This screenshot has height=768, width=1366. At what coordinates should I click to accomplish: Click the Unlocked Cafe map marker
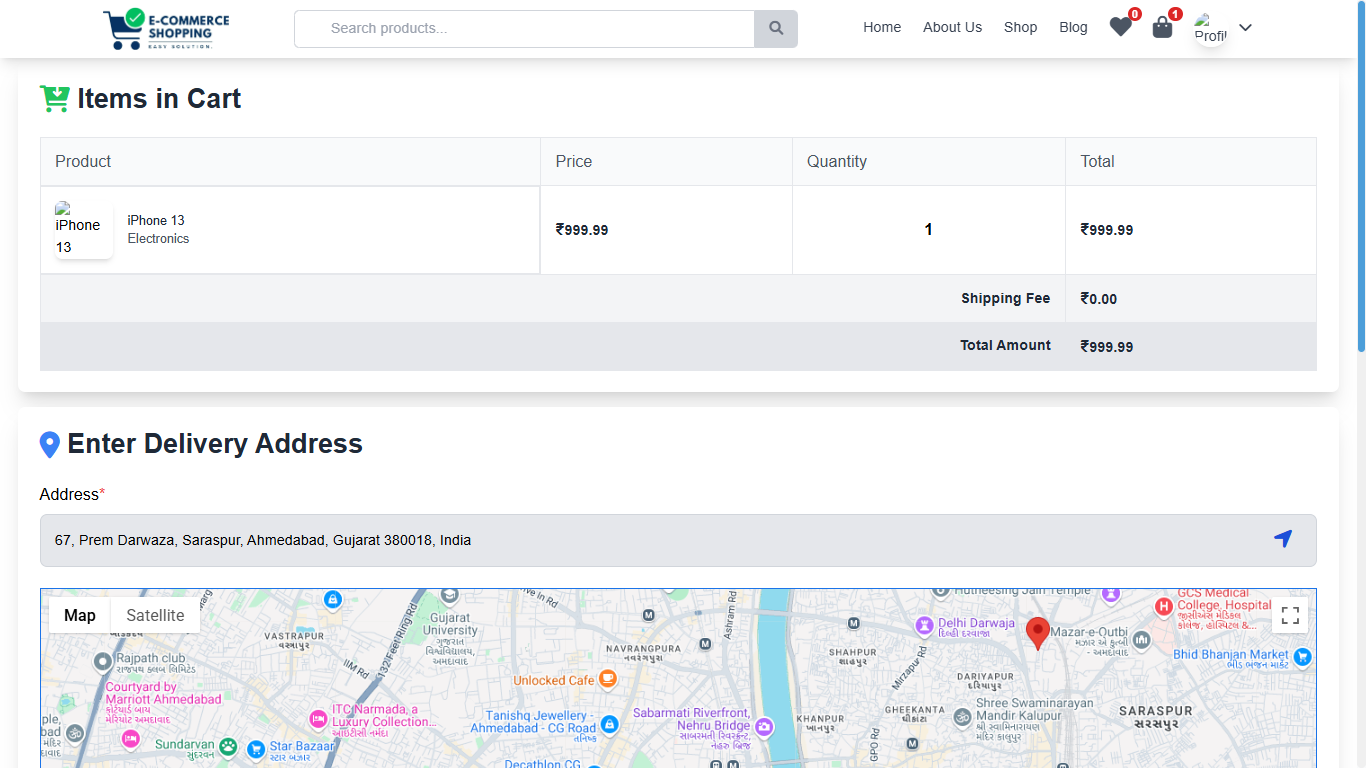coord(608,680)
